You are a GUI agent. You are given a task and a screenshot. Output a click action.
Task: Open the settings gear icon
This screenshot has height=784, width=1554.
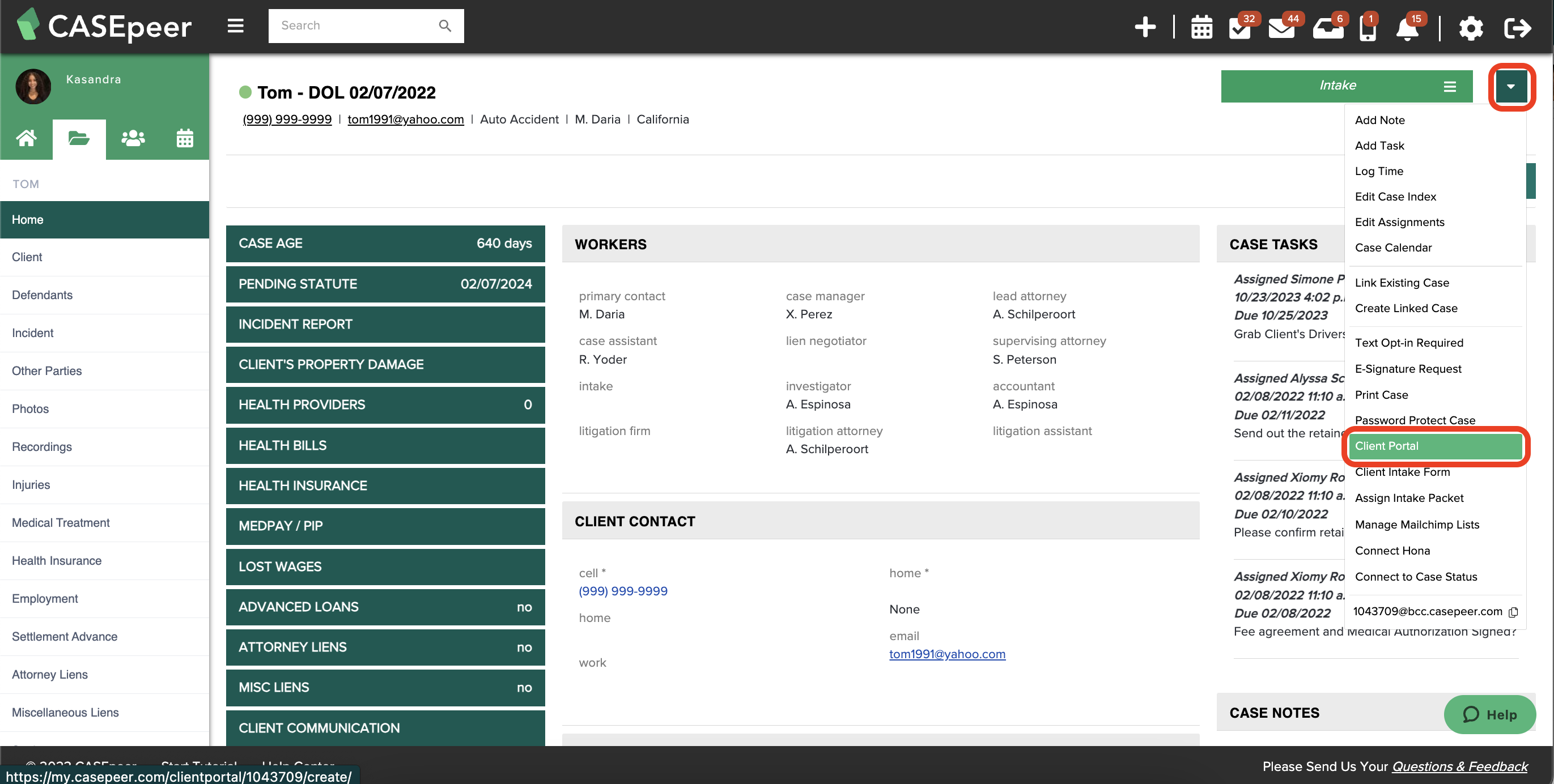pyautogui.click(x=1470, y=28)
